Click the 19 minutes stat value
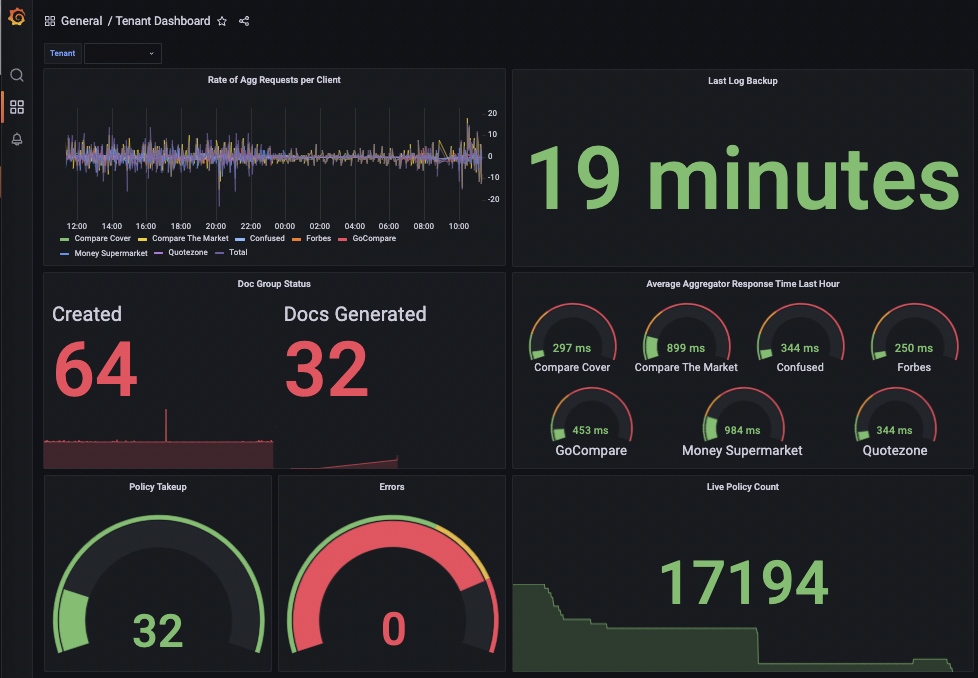 [743, 179]
